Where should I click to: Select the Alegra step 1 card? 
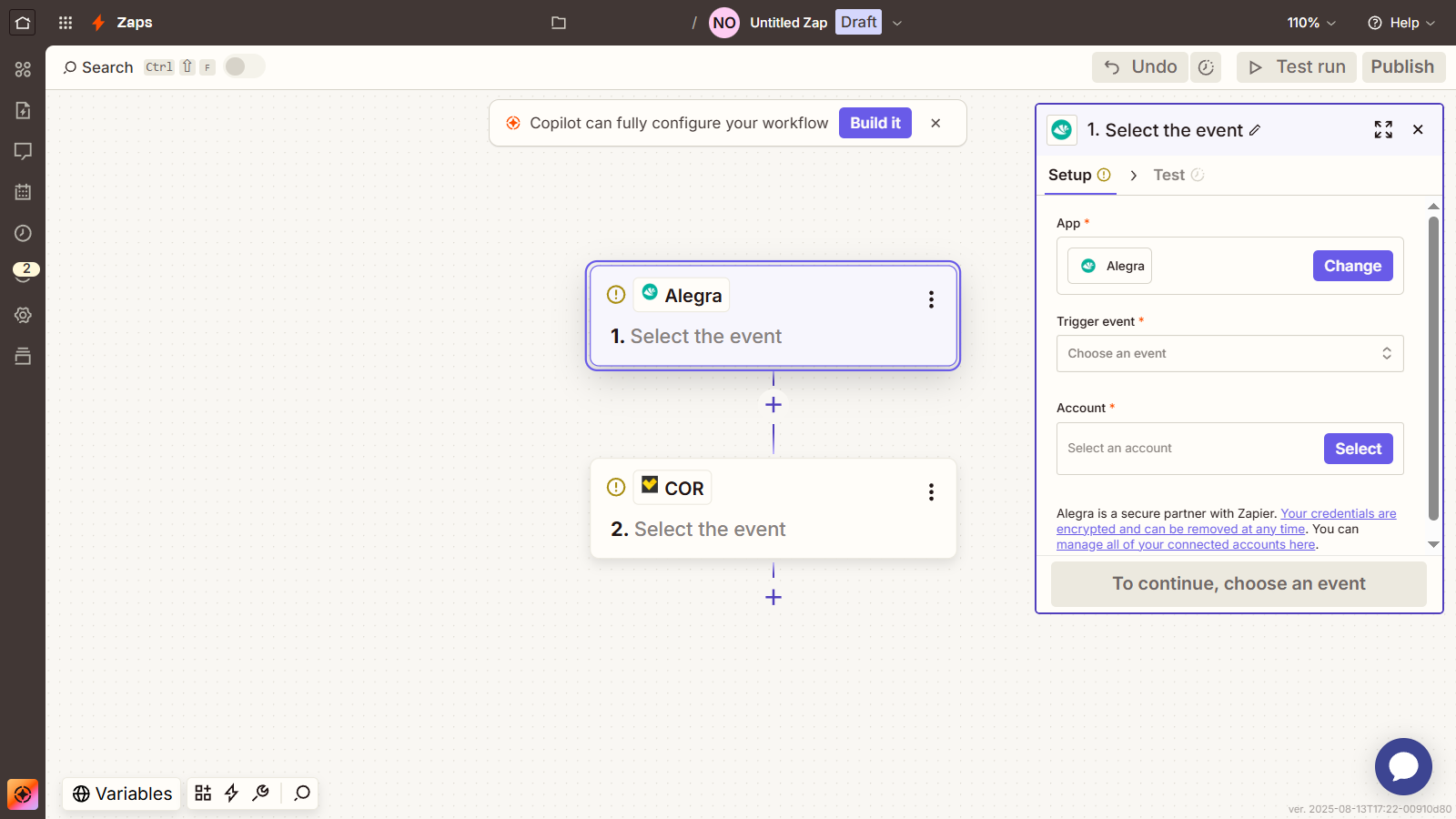(773, 316)
